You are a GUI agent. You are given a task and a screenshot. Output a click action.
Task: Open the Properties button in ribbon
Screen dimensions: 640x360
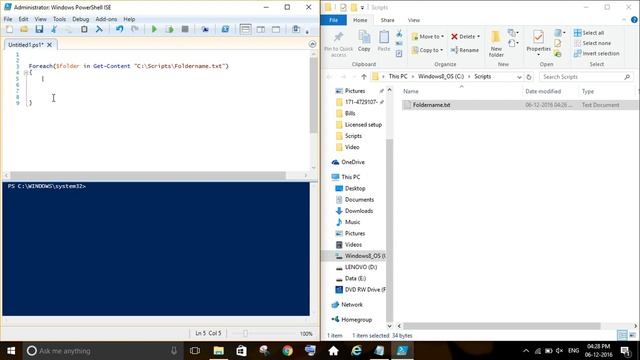click(x=538, y=40)
